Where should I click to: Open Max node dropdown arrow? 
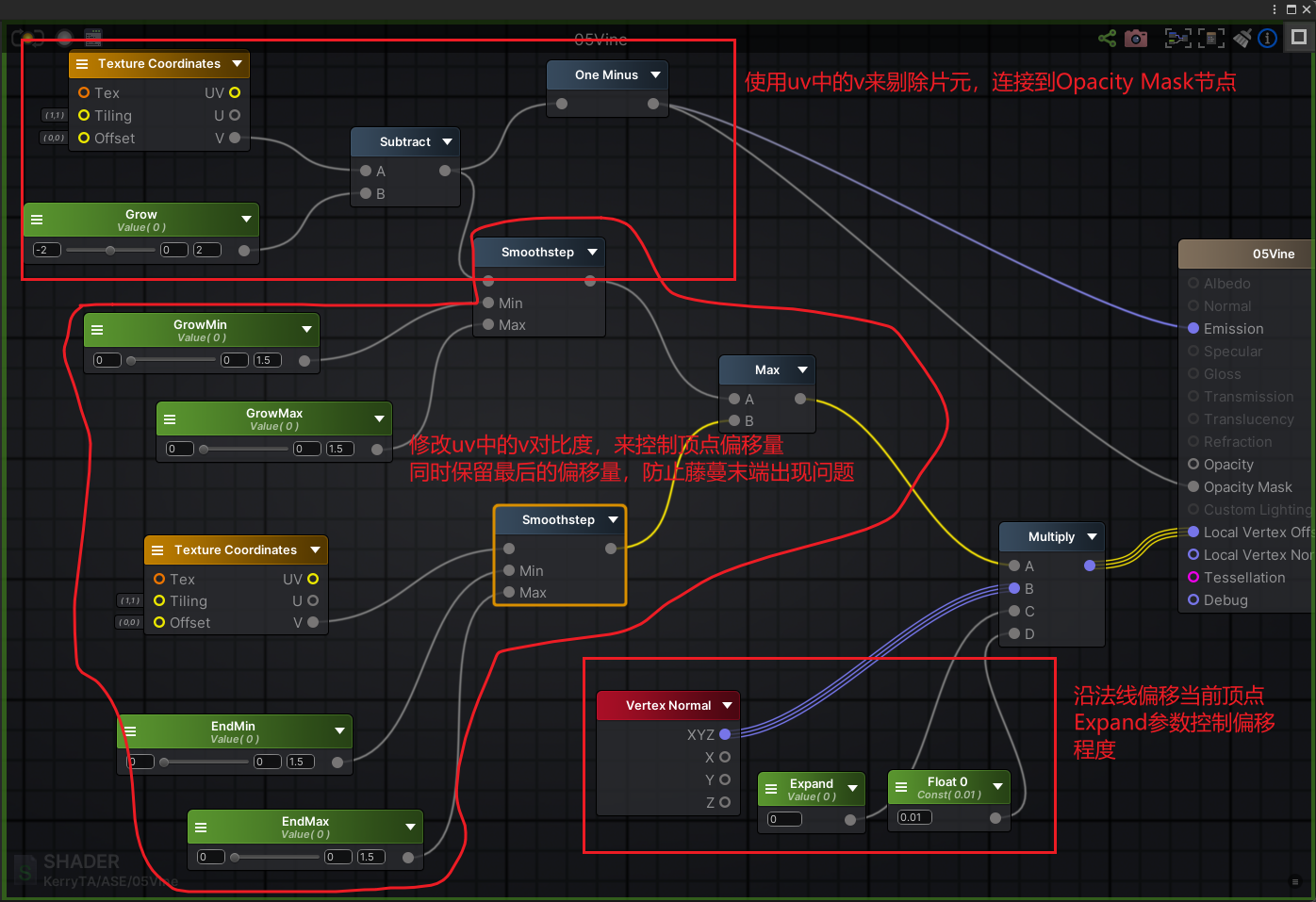tap(803, 369)
